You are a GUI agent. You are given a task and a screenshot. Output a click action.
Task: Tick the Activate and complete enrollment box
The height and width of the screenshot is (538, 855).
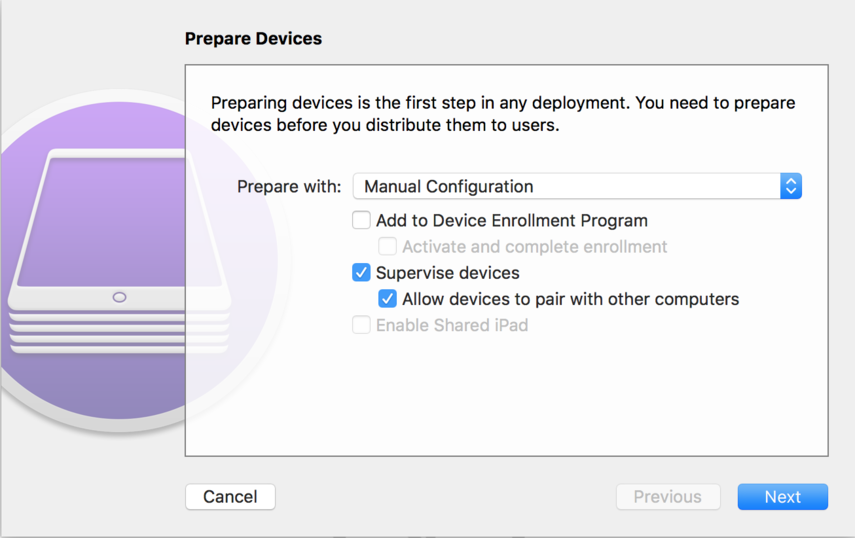point(388,246)
